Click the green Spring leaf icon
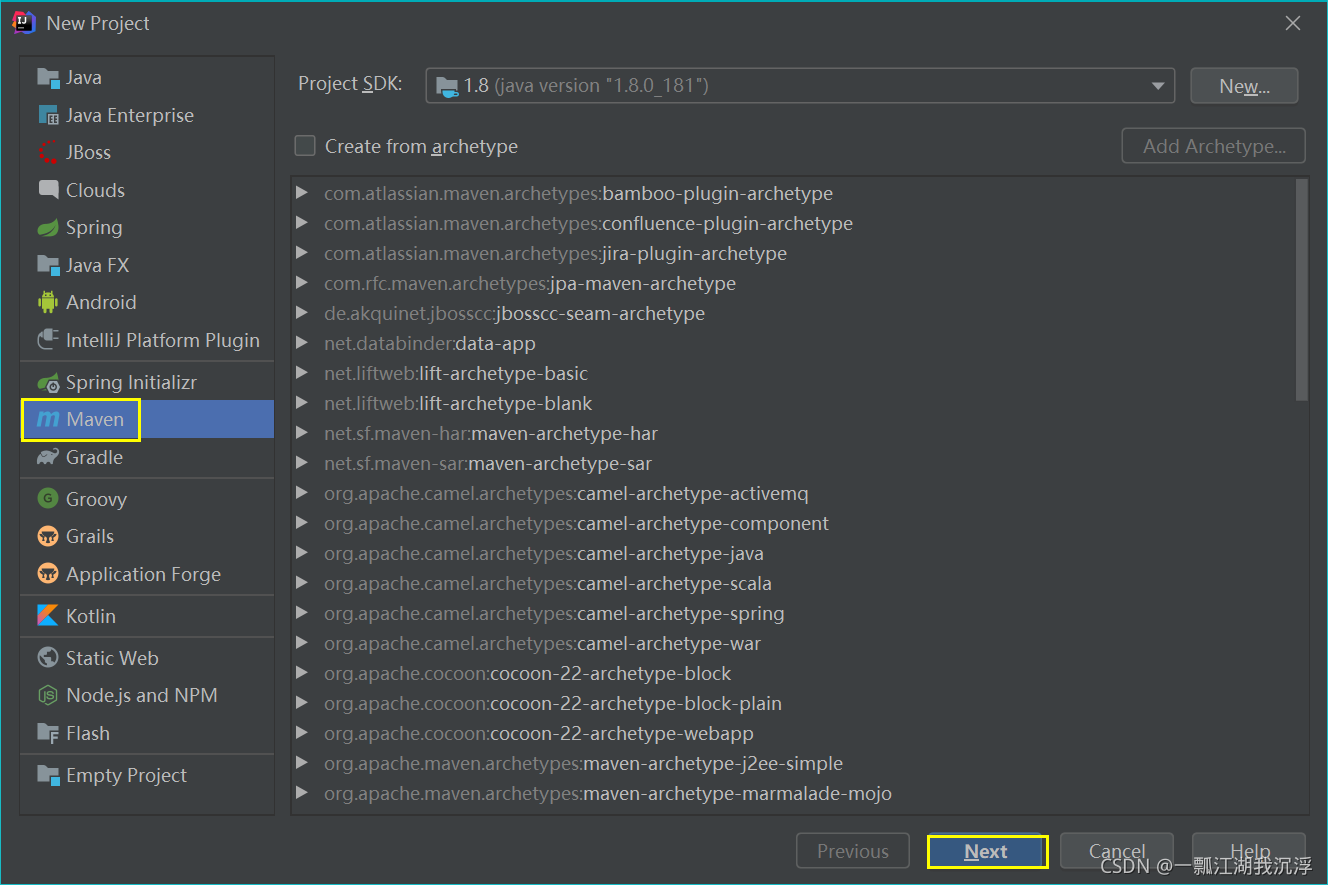 48,228
